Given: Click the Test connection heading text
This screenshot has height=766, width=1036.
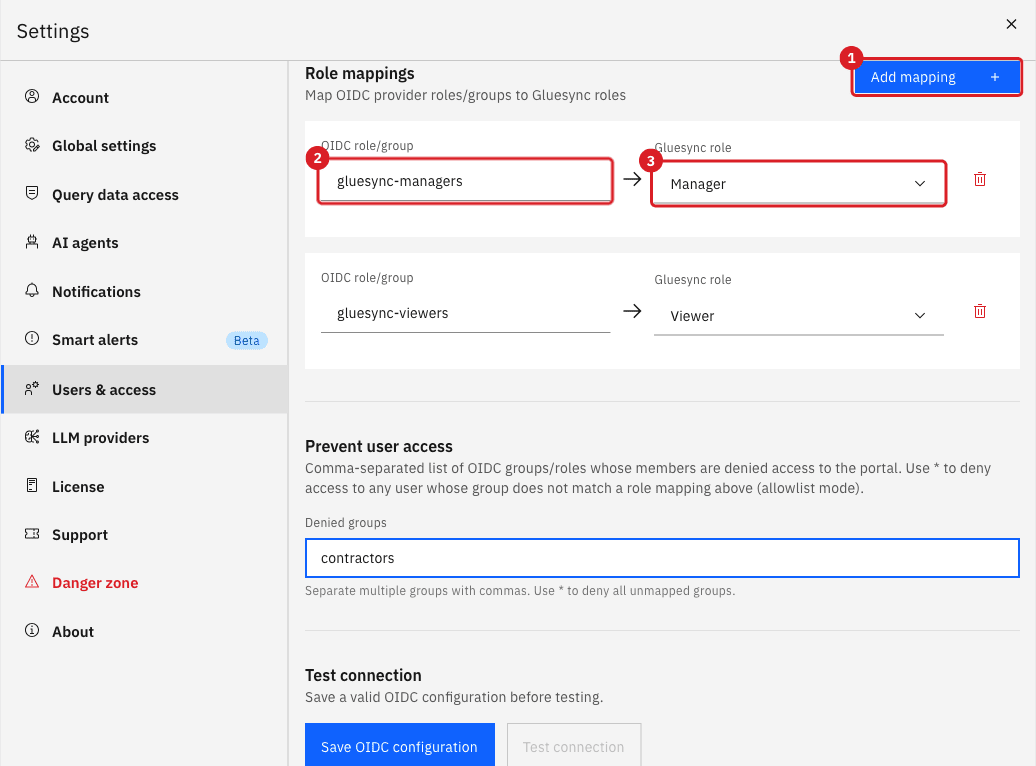Looking at the screenshot, I should click(363, 675).
